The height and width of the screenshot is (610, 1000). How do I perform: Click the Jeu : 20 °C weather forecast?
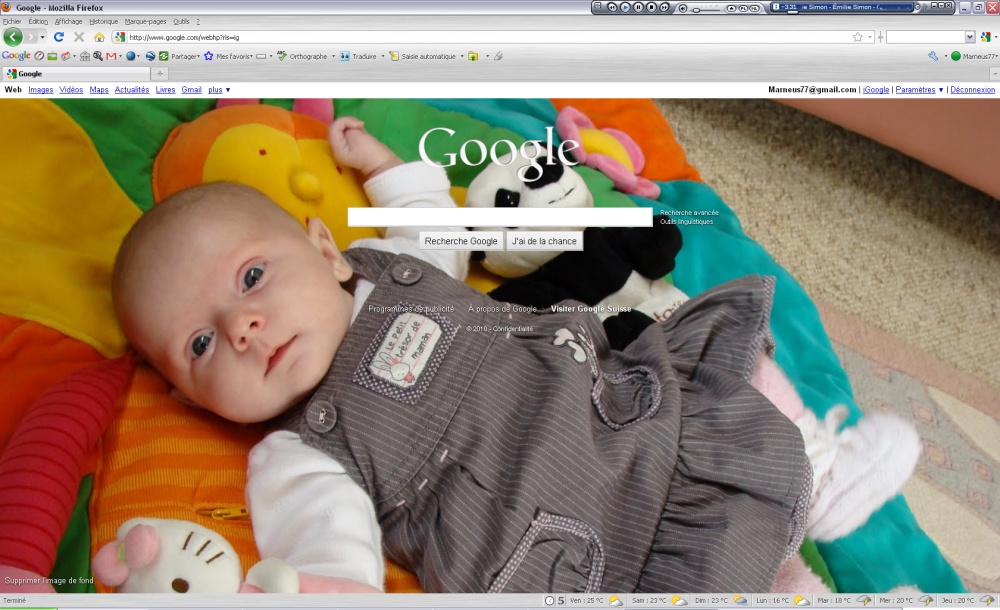[967, 600]
